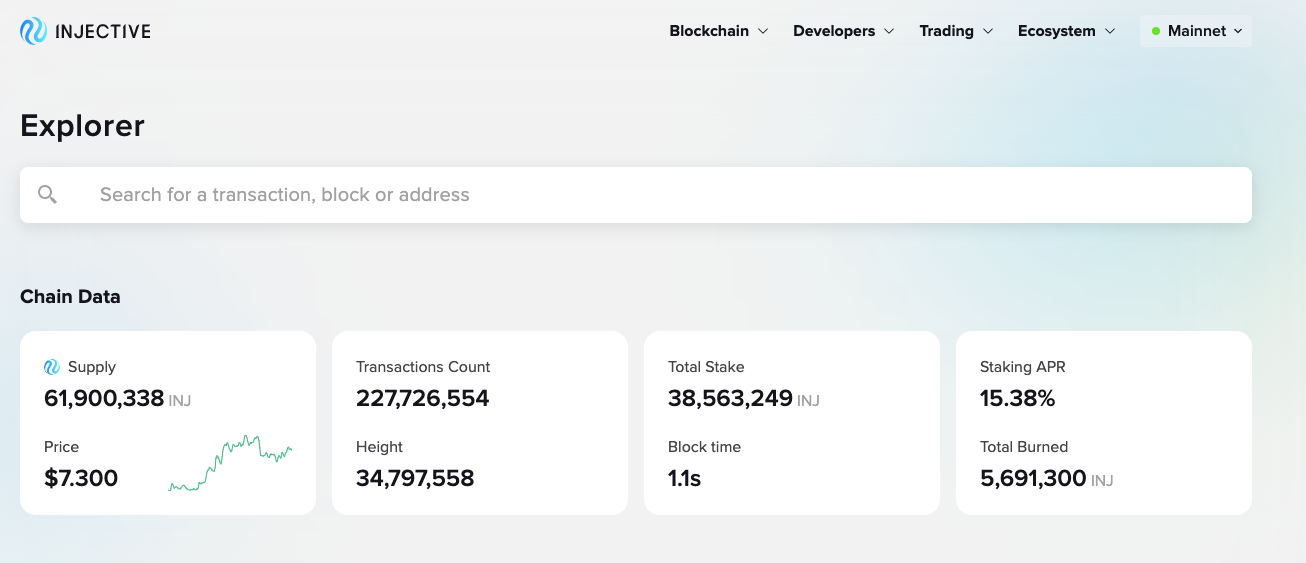Click the INJ icon beside Supply
Screen dimensions: 1306x563
(x=52, y=367)
